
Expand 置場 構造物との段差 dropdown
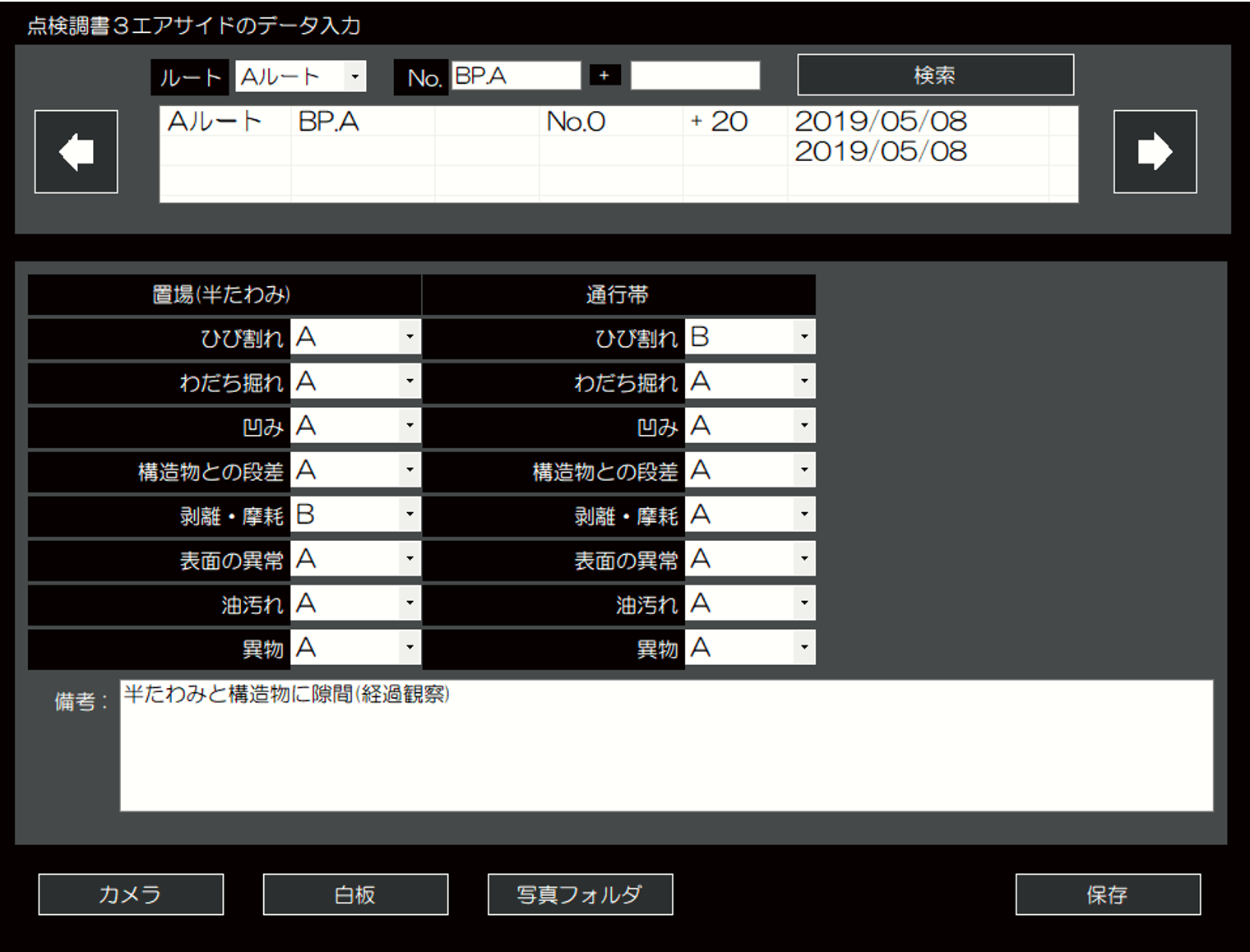point(409,470)
